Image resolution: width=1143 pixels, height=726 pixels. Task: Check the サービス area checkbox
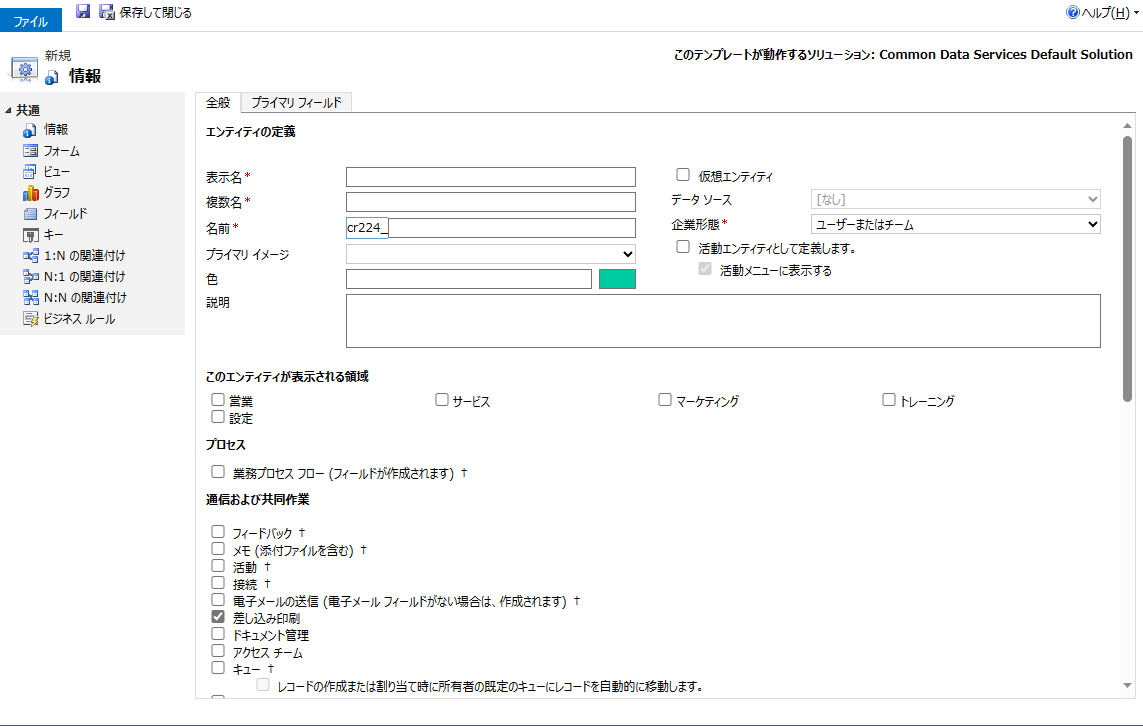pyautogui.click(x=441, y=399)
